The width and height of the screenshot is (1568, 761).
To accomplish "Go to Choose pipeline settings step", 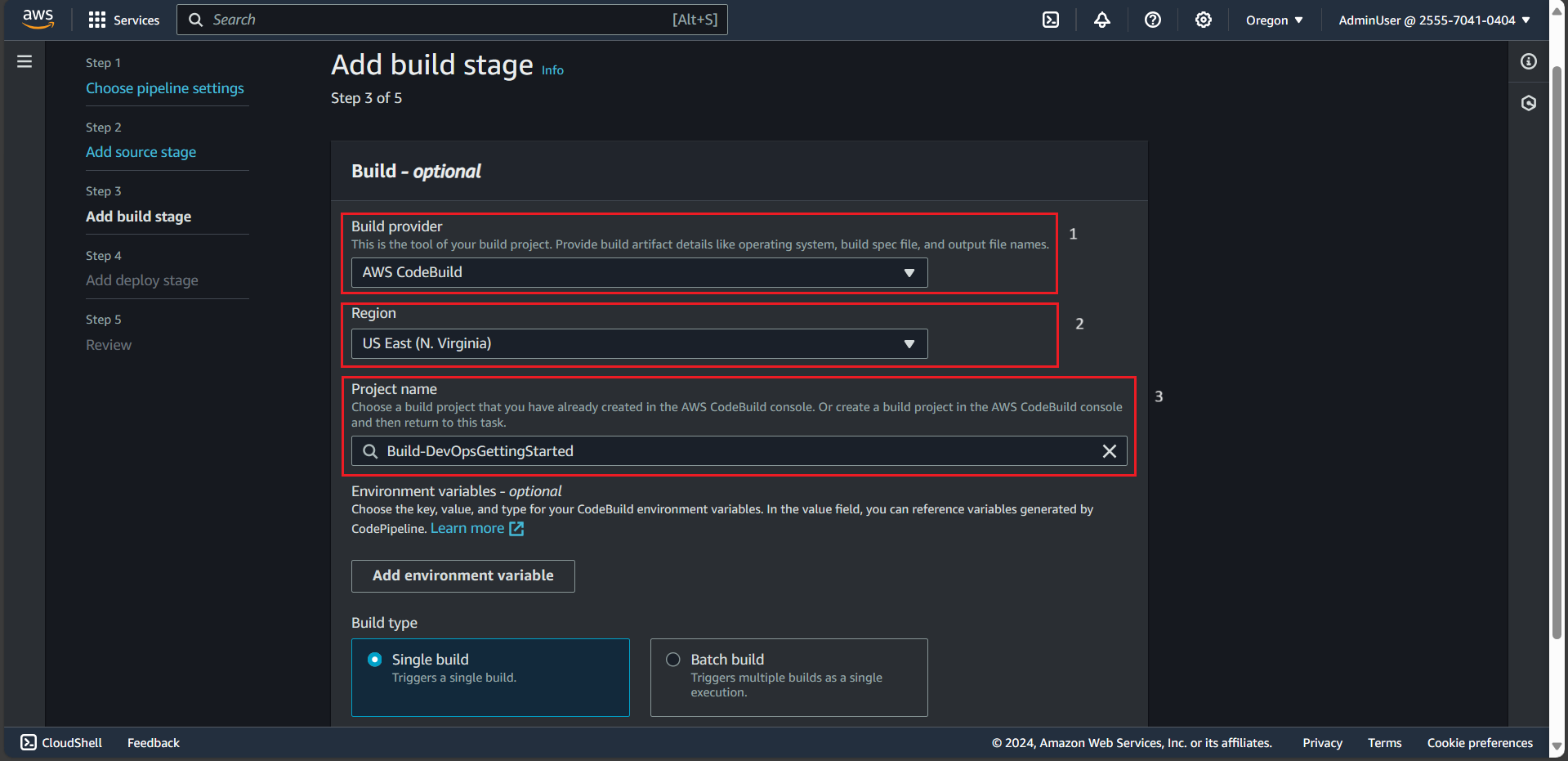I will (165, 88).
